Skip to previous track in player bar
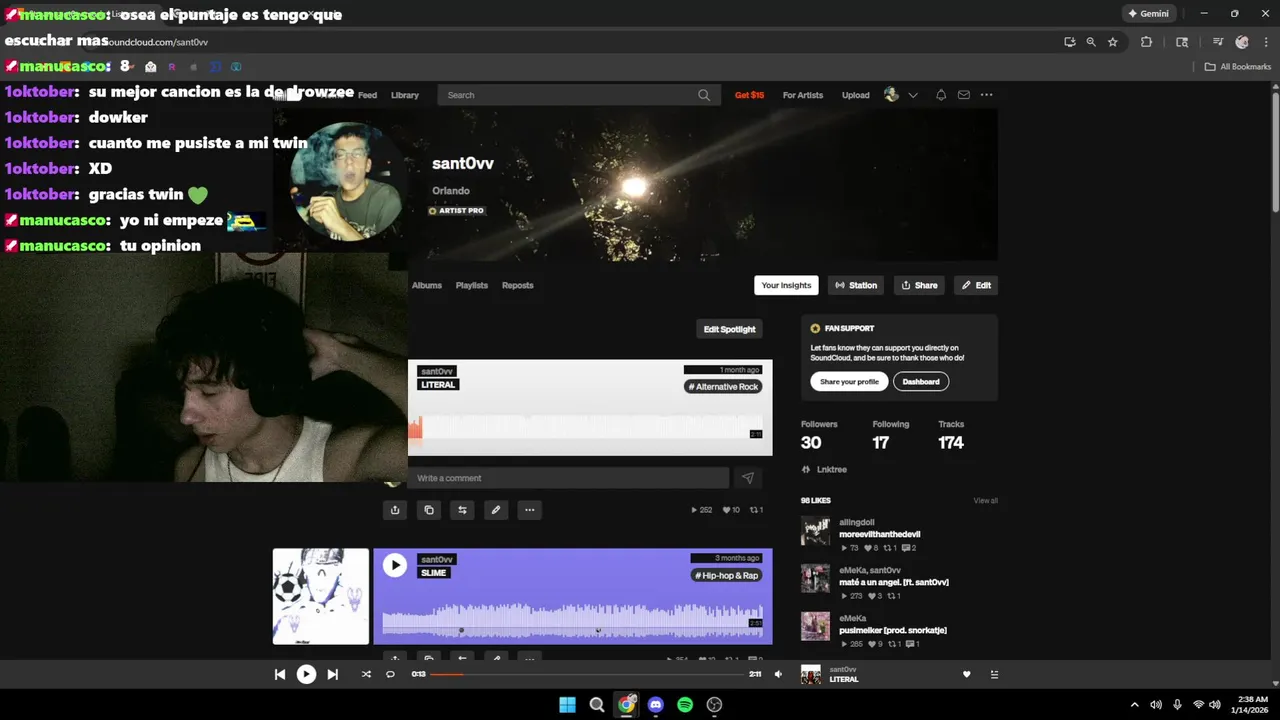1280x720 pixels. 280,674
